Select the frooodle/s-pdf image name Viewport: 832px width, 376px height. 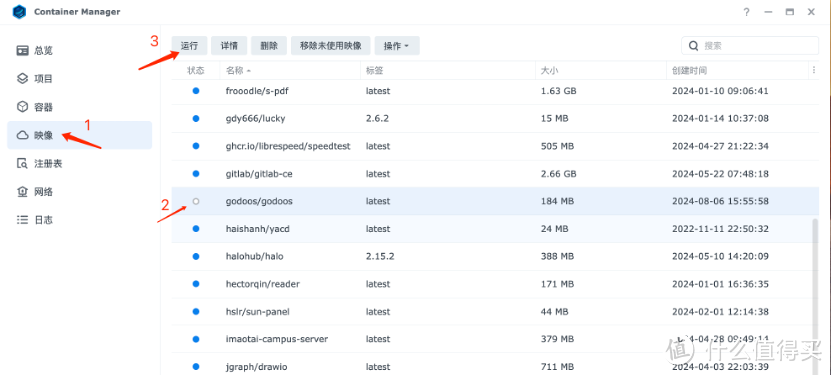click(257, 91)
